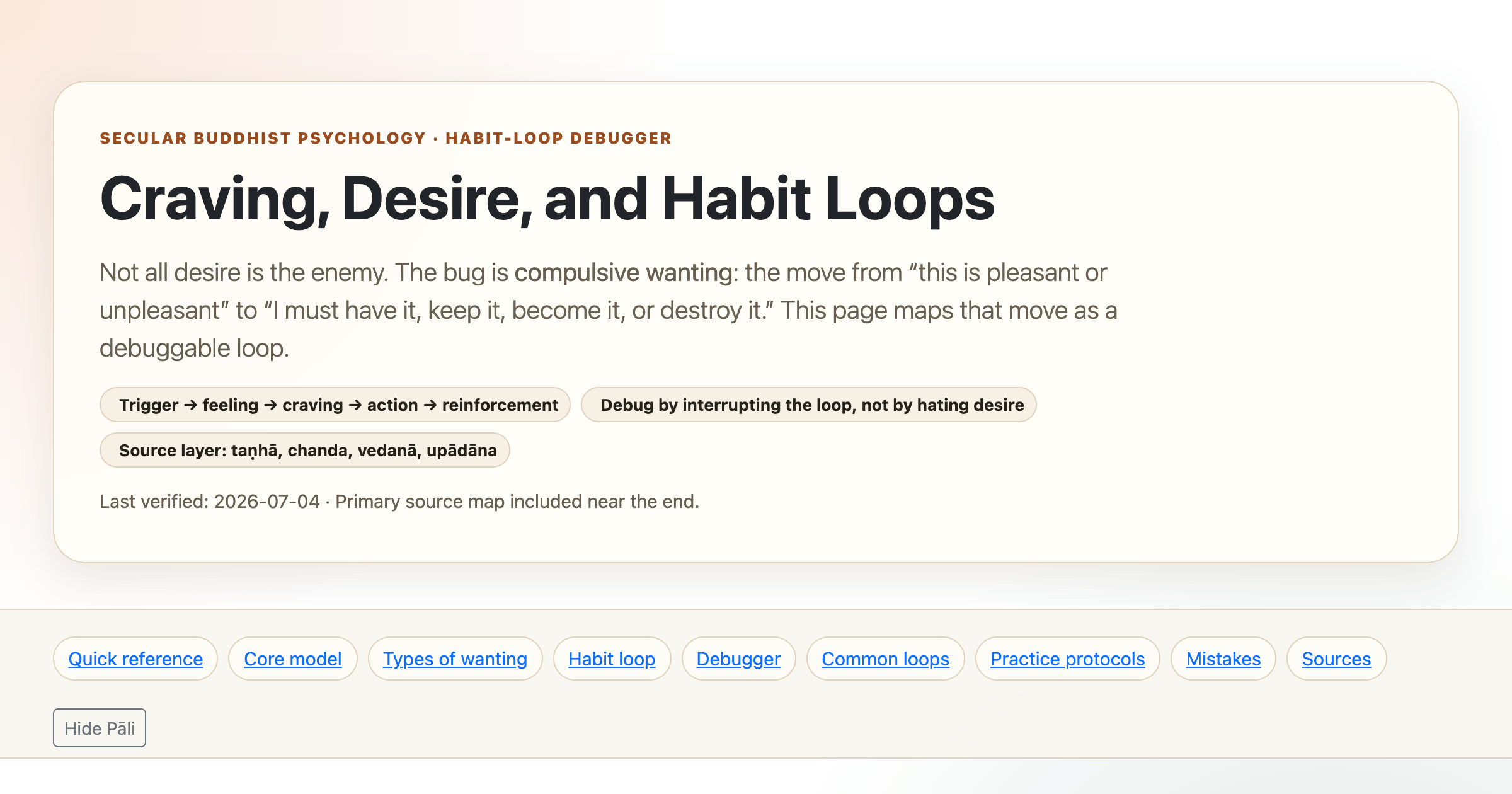
Task: Click the bold words 'compulsive wanting'
Action: (623, 273)
